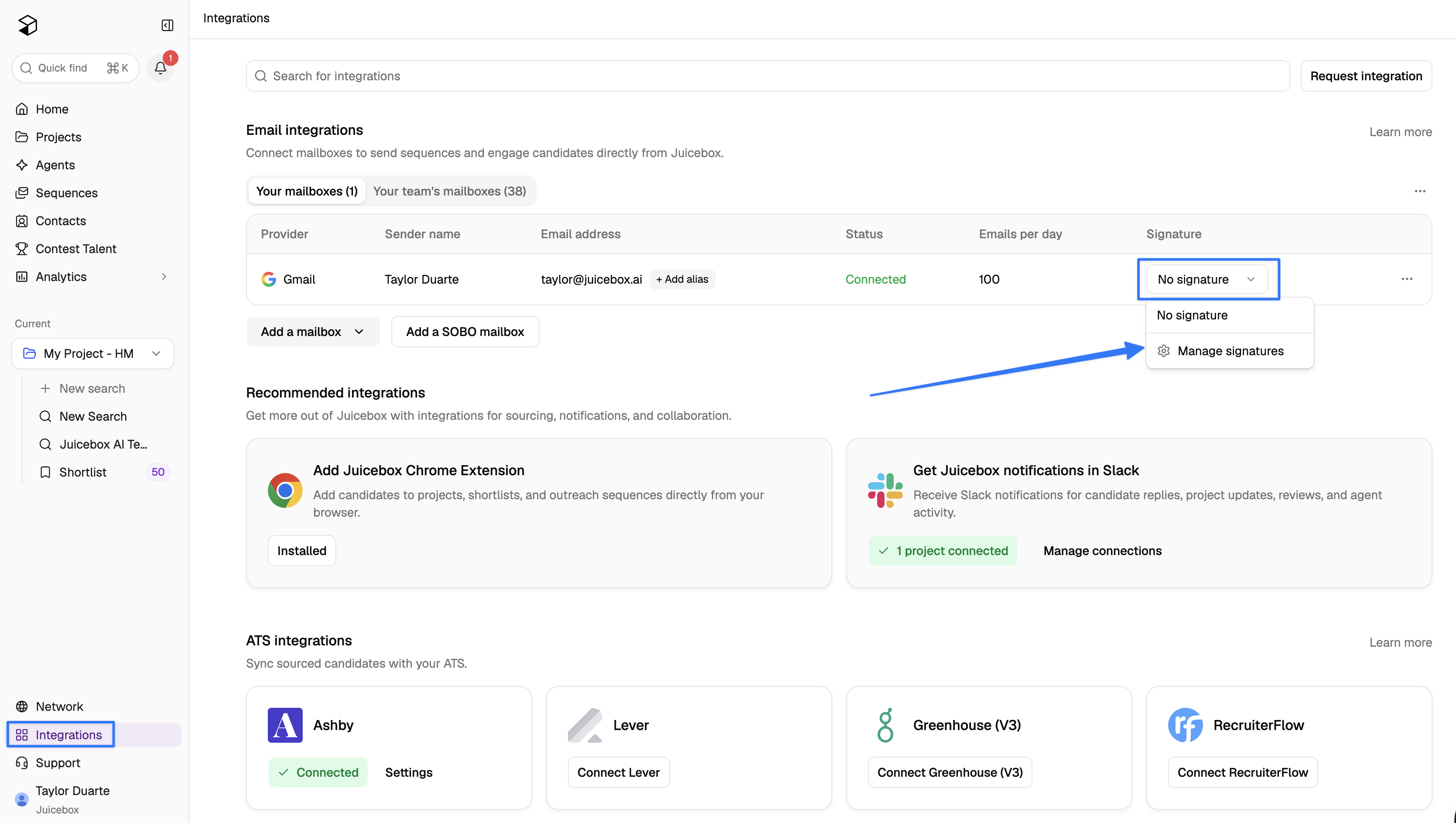Viewport: 1456px width, 823px height.
Task: Toggle the No signature dropdown
Action: (x=1207, y=279)
